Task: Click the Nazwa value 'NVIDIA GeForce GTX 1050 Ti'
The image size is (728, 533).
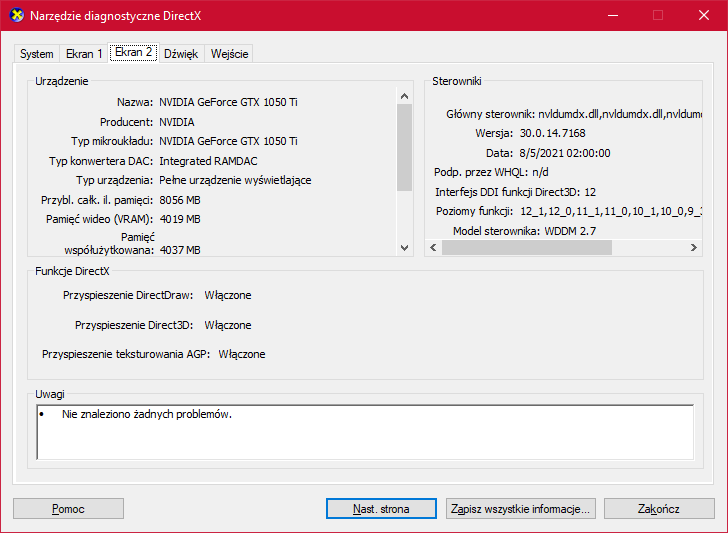Action: click(228, 102)
